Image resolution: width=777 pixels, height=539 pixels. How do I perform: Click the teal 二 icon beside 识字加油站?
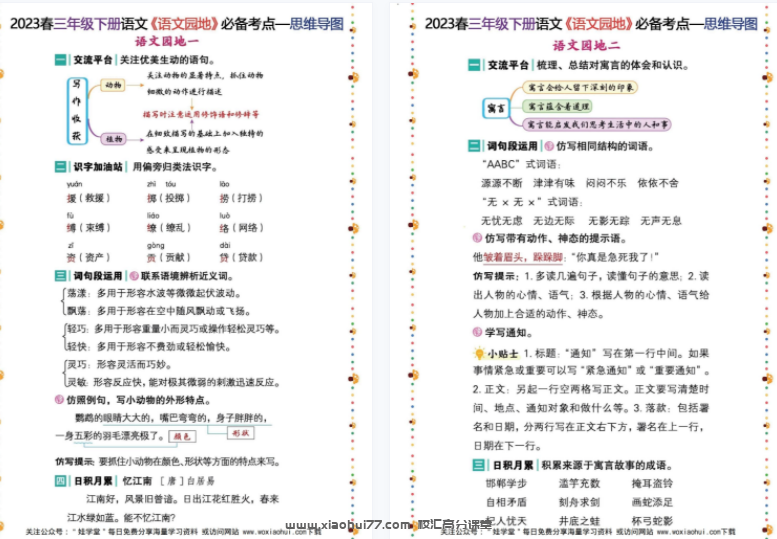pyautogui.click(x=60, y=167)
